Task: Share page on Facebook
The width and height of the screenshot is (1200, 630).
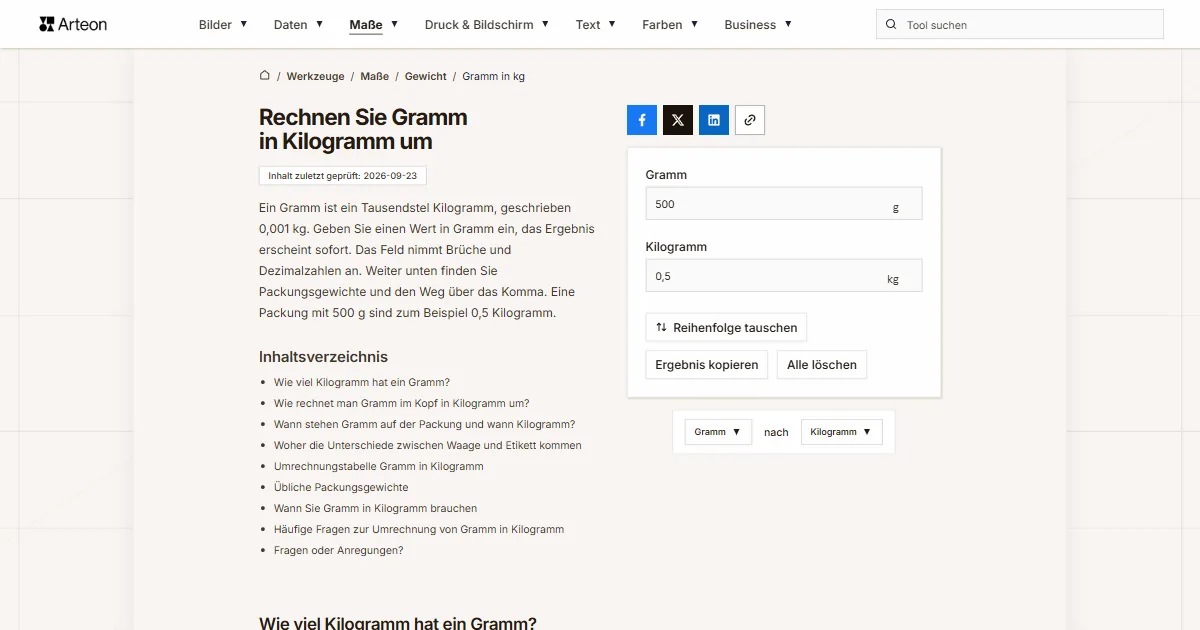Action: pos(642,120)
